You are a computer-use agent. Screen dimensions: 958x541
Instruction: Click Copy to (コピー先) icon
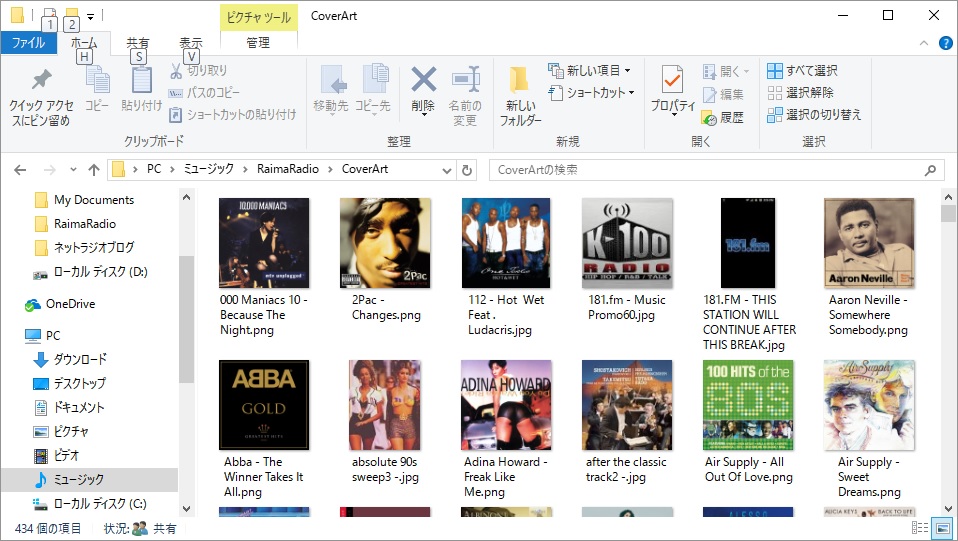(374, 79)
